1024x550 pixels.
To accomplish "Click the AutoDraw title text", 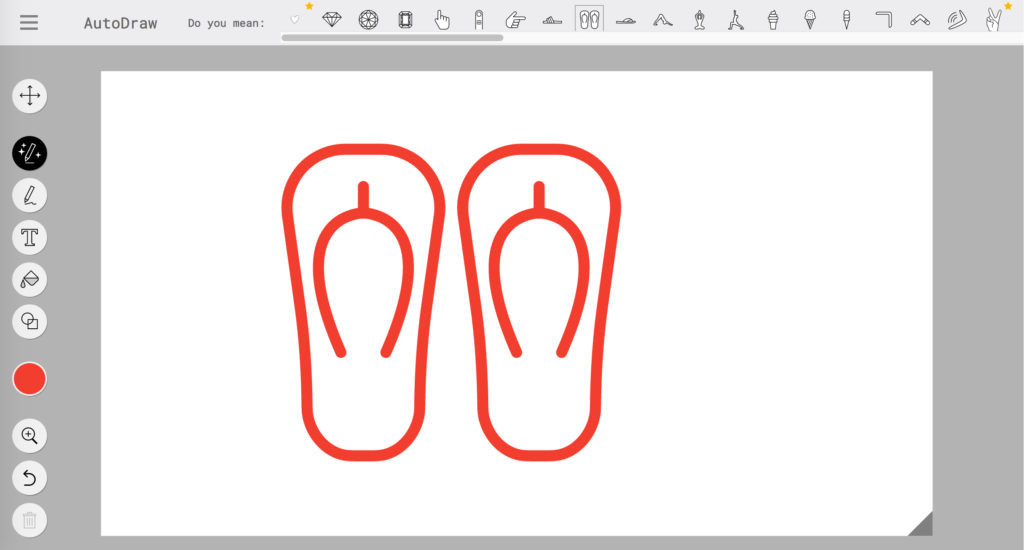I will (120, 23).
